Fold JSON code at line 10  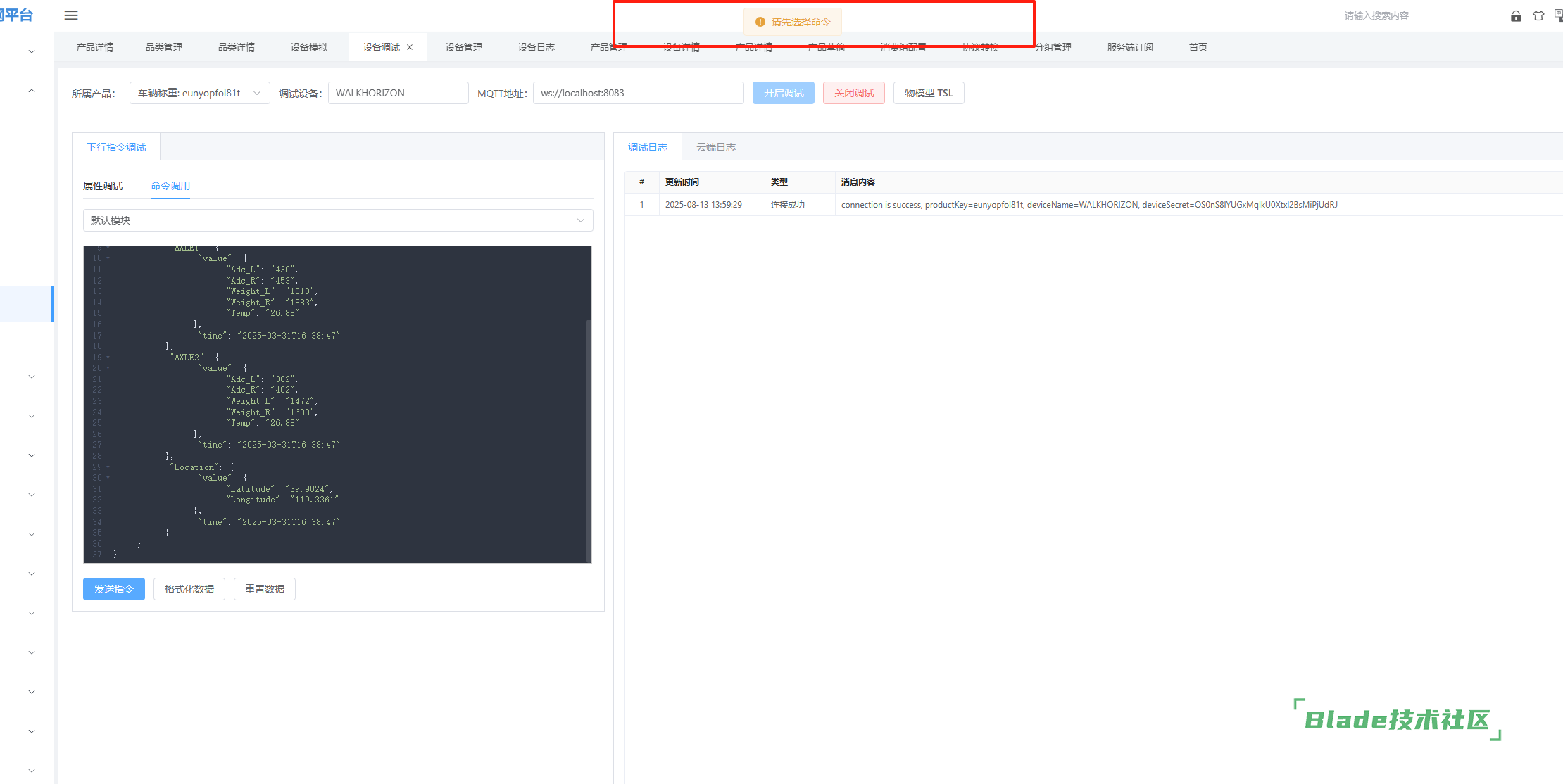point(108,258)
